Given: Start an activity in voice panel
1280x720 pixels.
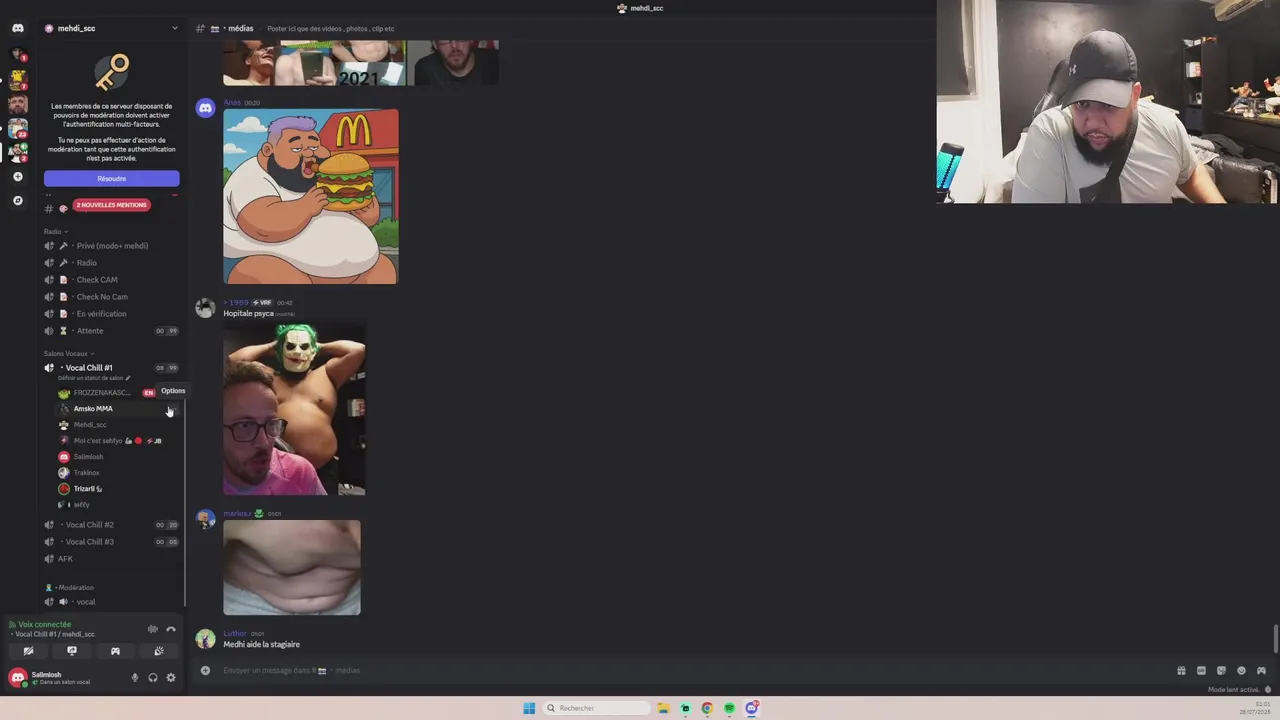Looking at the screenshot, I should pos(115,651).
